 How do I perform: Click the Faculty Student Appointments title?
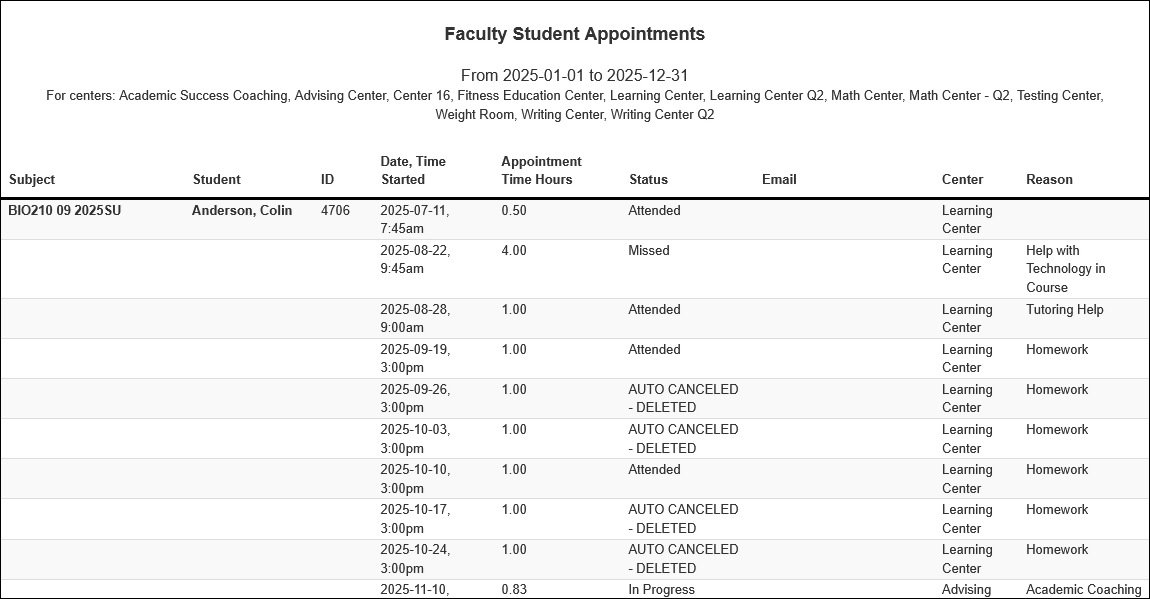point(575,34)
